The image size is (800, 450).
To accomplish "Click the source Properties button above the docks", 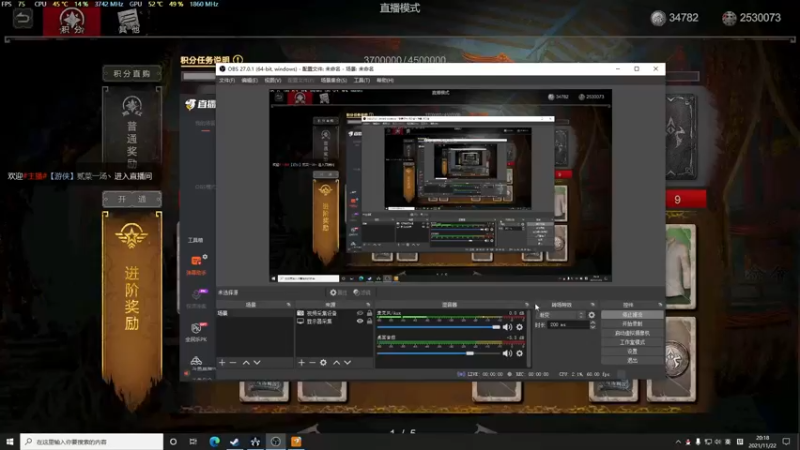I will pyautogui.click(x=338, y=292).
